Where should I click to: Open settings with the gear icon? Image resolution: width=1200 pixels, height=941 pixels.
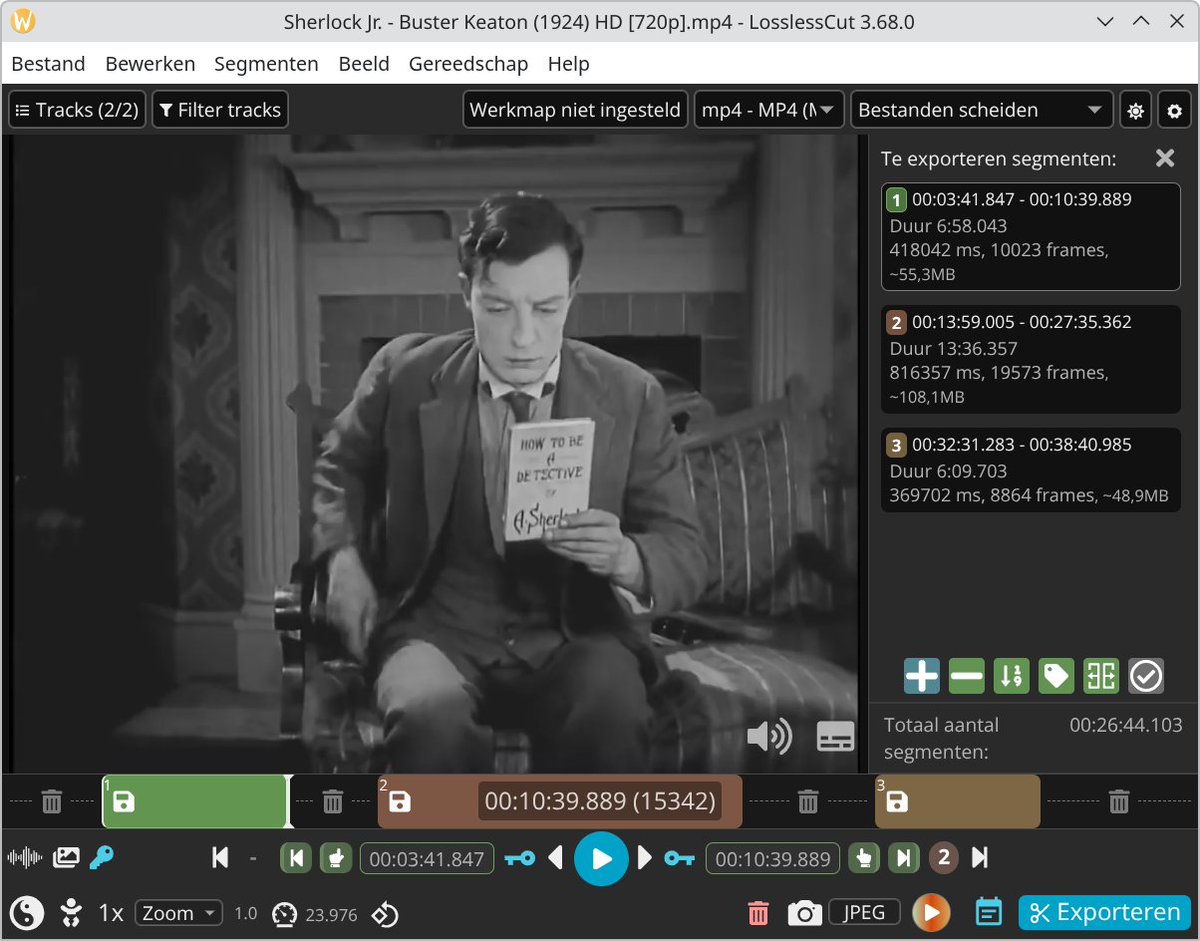(1175, 111)
